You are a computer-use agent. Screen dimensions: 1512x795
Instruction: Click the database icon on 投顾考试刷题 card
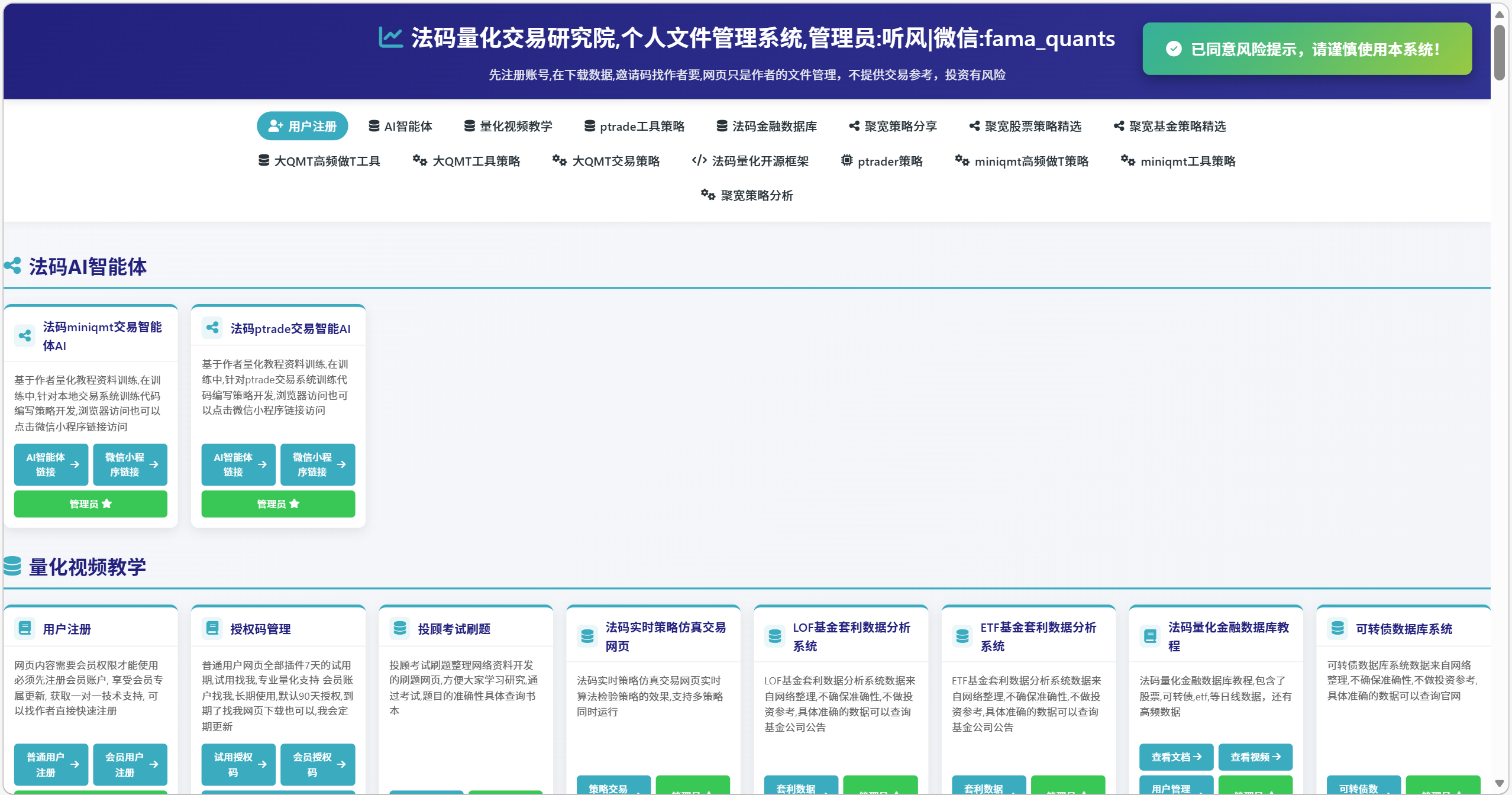click(400, 628)
